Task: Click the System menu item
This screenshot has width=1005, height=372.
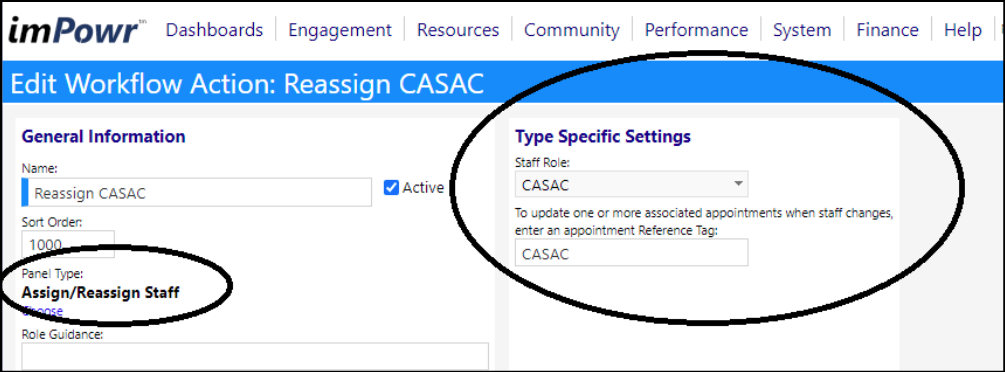Action: coord(802,30)
